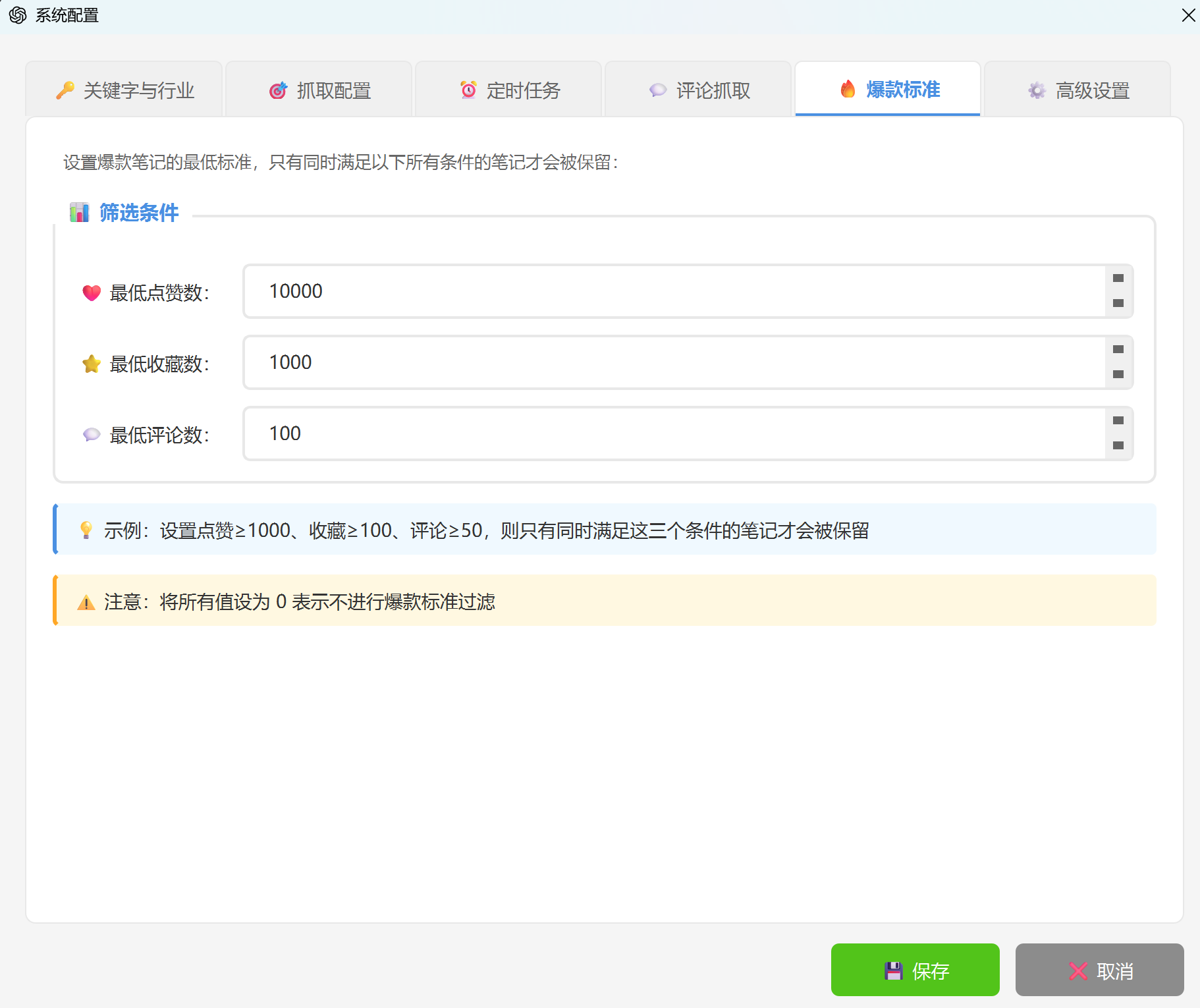Decrease the 最低点赞数 value with down arrow
Image resolution: width=1200 pixels, height=1008 pixels.
point(1118,304)
